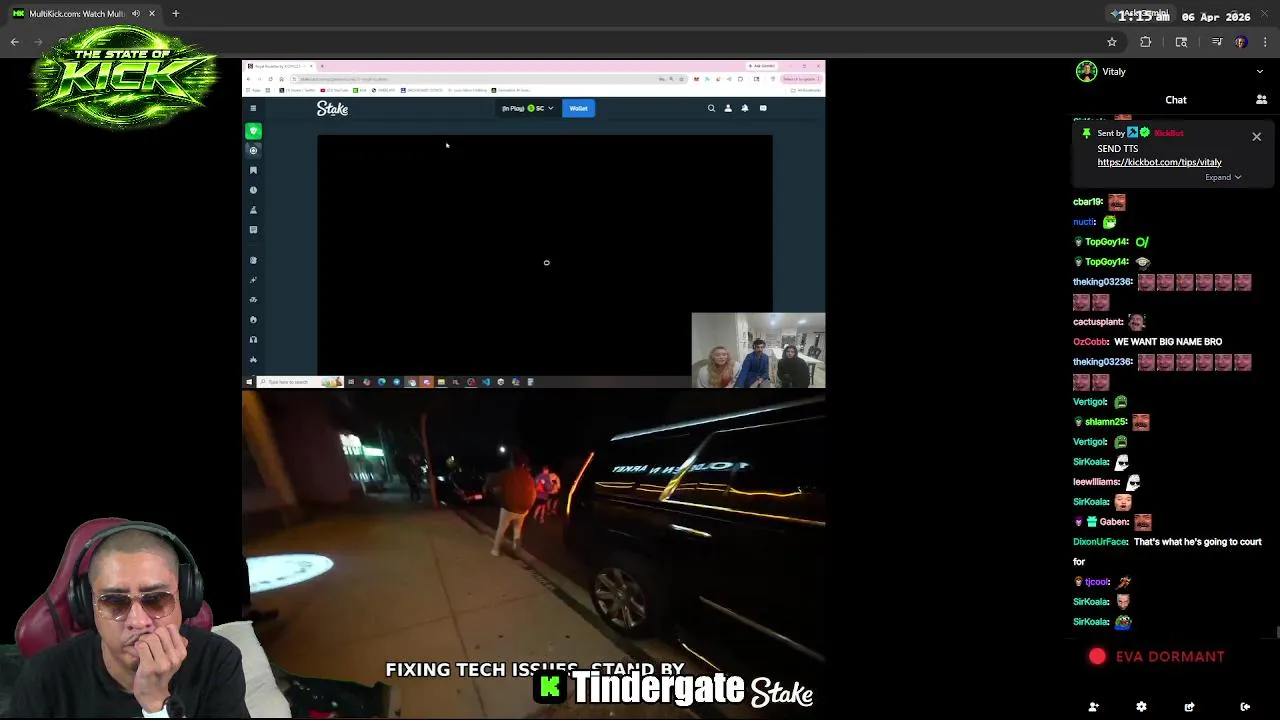
Task: Open the SC currency balance dropdown
Action: [x=527, y=108]
